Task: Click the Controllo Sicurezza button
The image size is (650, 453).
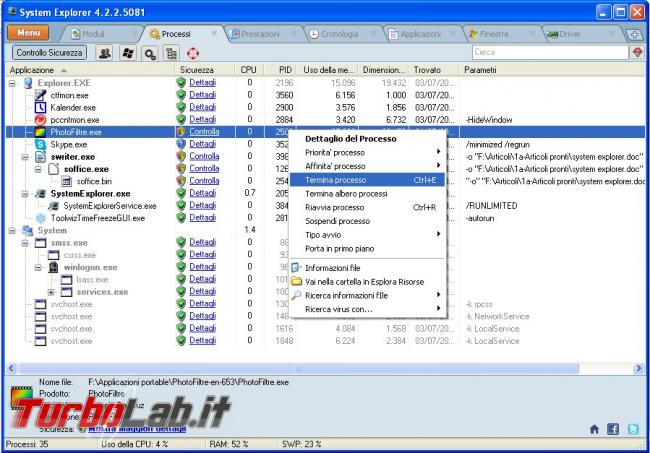Action: point(49,53)
